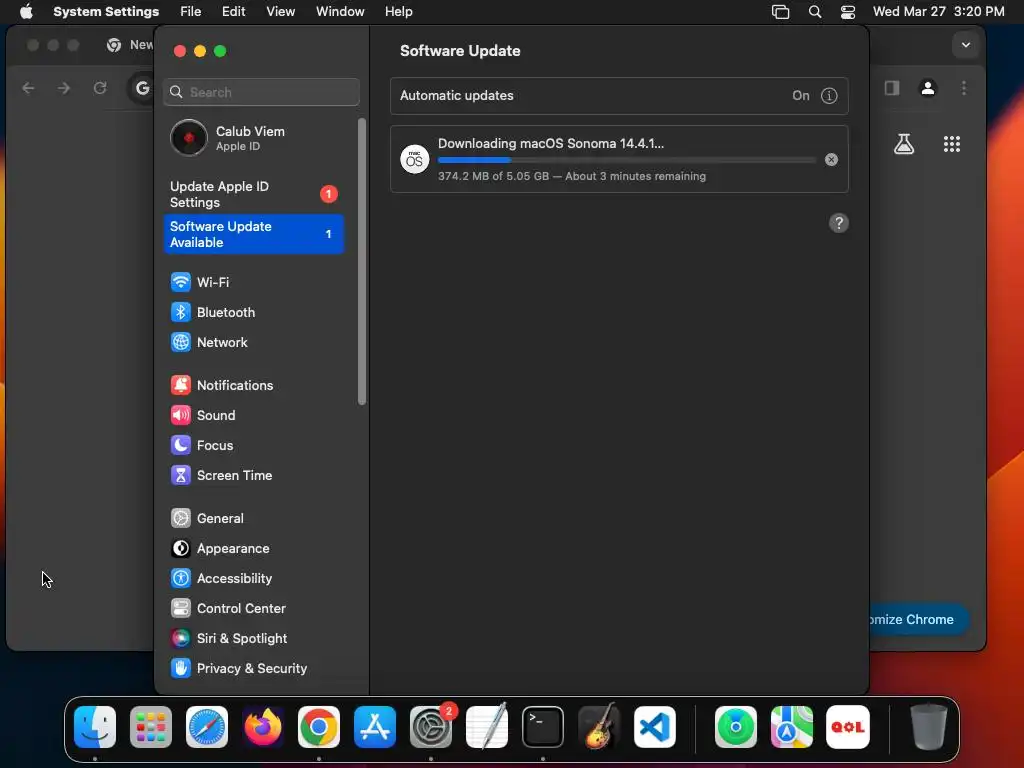Launch Terminal from the Dock
This screenshot has height=768, width=1024.
point(543,727)
